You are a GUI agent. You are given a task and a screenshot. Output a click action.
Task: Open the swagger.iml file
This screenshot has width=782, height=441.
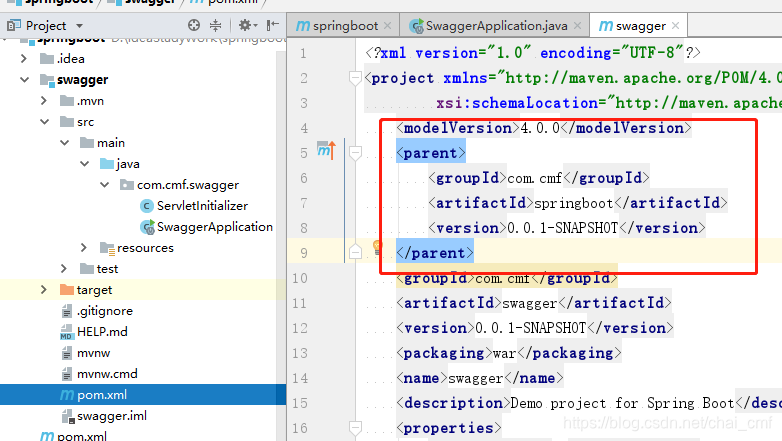[103, 416]
